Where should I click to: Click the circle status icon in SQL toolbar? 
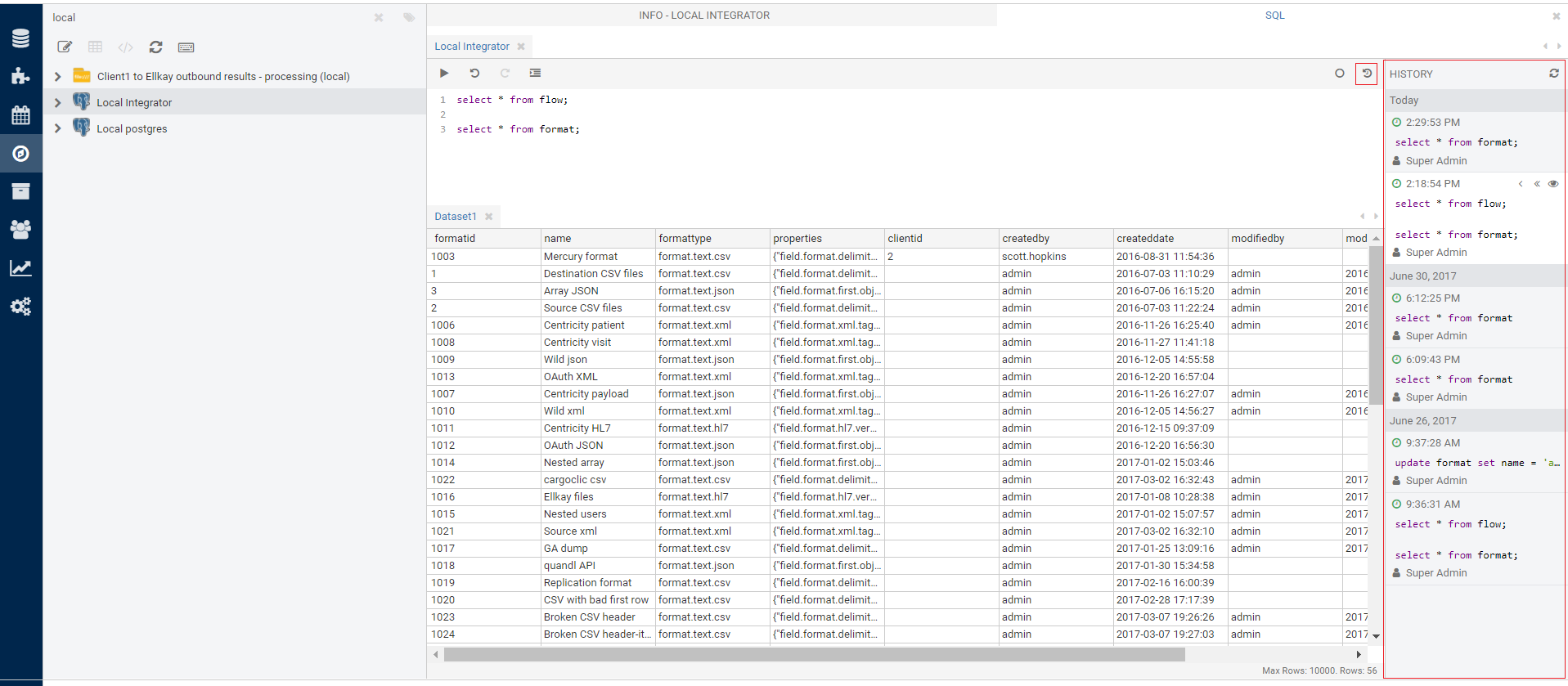click(1340, 73)
